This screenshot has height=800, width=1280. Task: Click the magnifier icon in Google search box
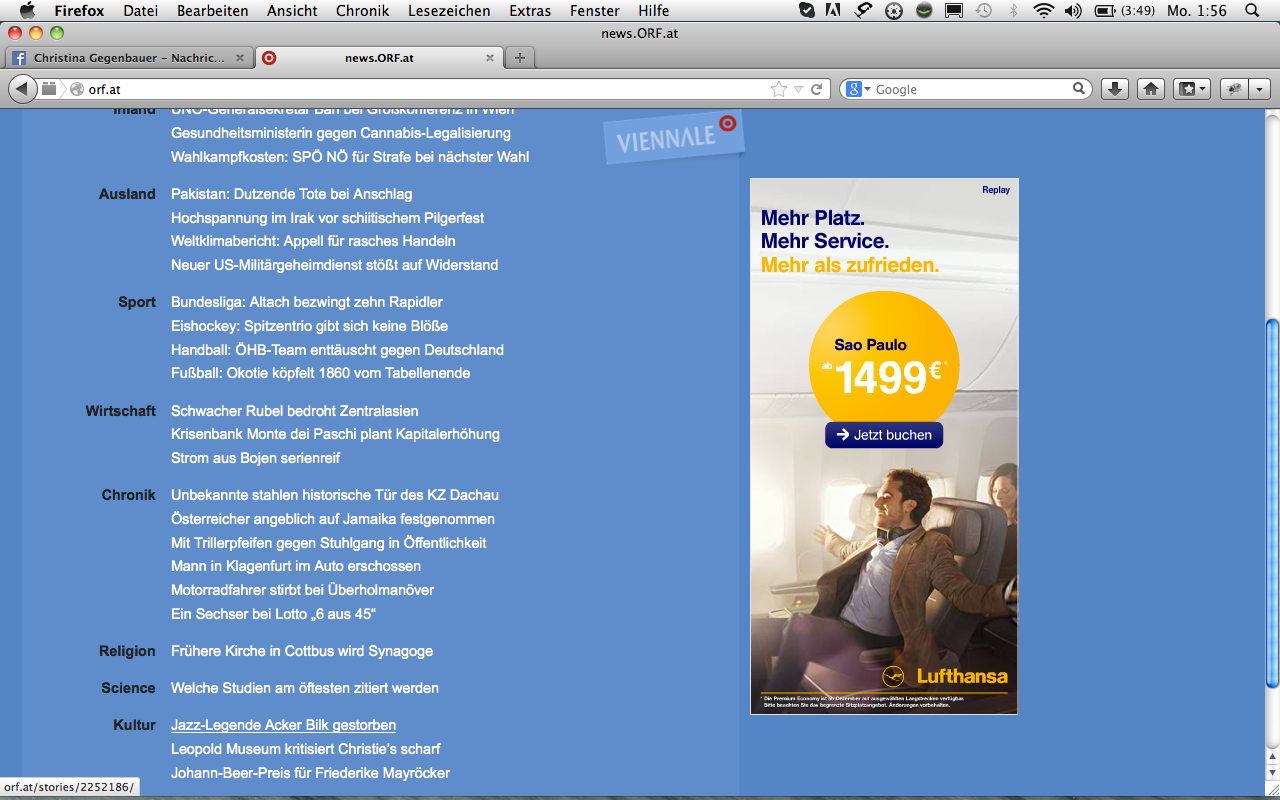1079,89
